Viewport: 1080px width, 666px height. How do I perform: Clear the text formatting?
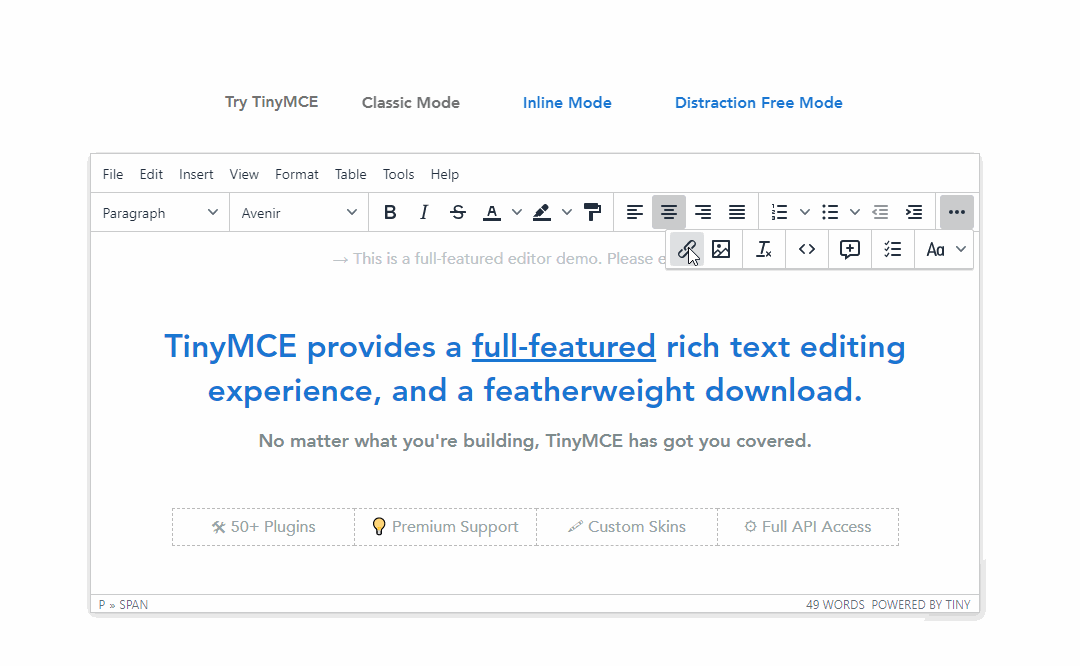(x=764, y=249)
